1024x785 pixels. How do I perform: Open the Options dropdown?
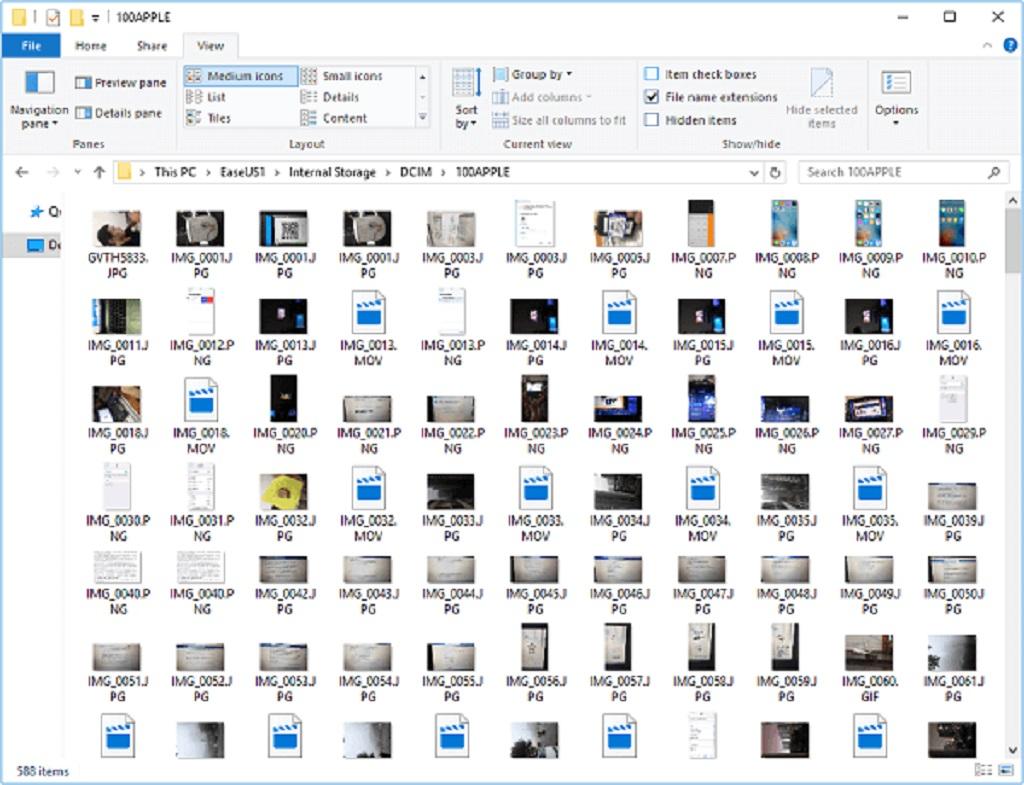click(x=896, y=95)
